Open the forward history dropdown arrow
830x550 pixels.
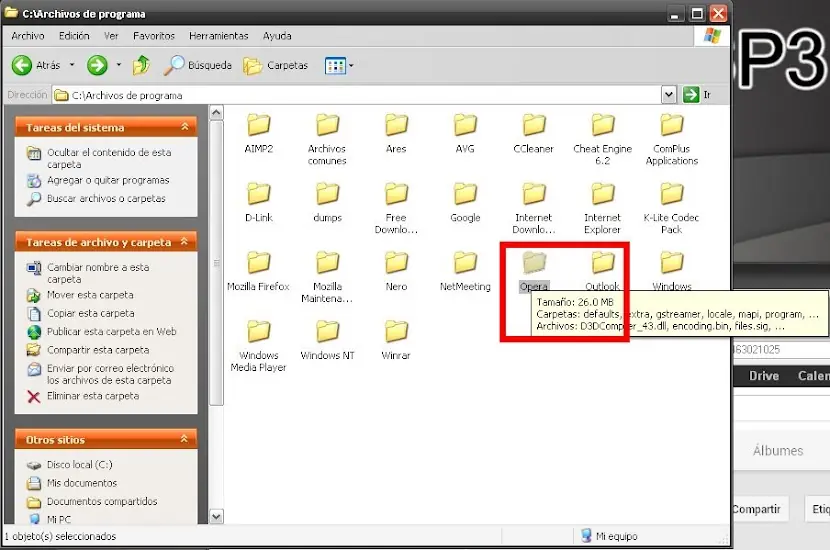point(119,65)
